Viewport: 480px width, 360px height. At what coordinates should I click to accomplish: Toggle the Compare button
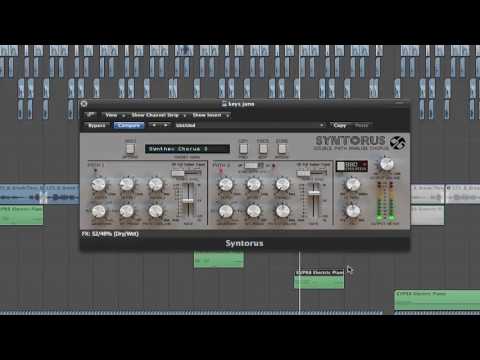click(x=129, y=125)
